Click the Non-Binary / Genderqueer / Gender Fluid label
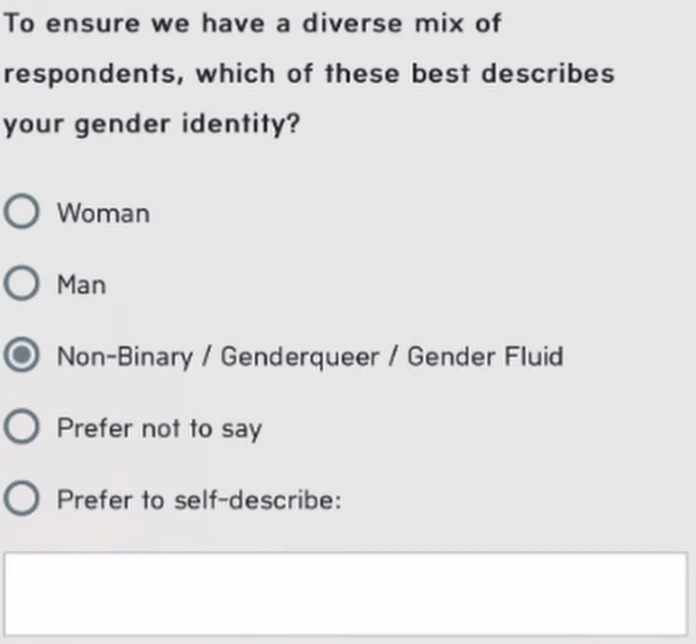Viewport: 696px width, 644px height. pyautogui.click(x=309, y=356)
